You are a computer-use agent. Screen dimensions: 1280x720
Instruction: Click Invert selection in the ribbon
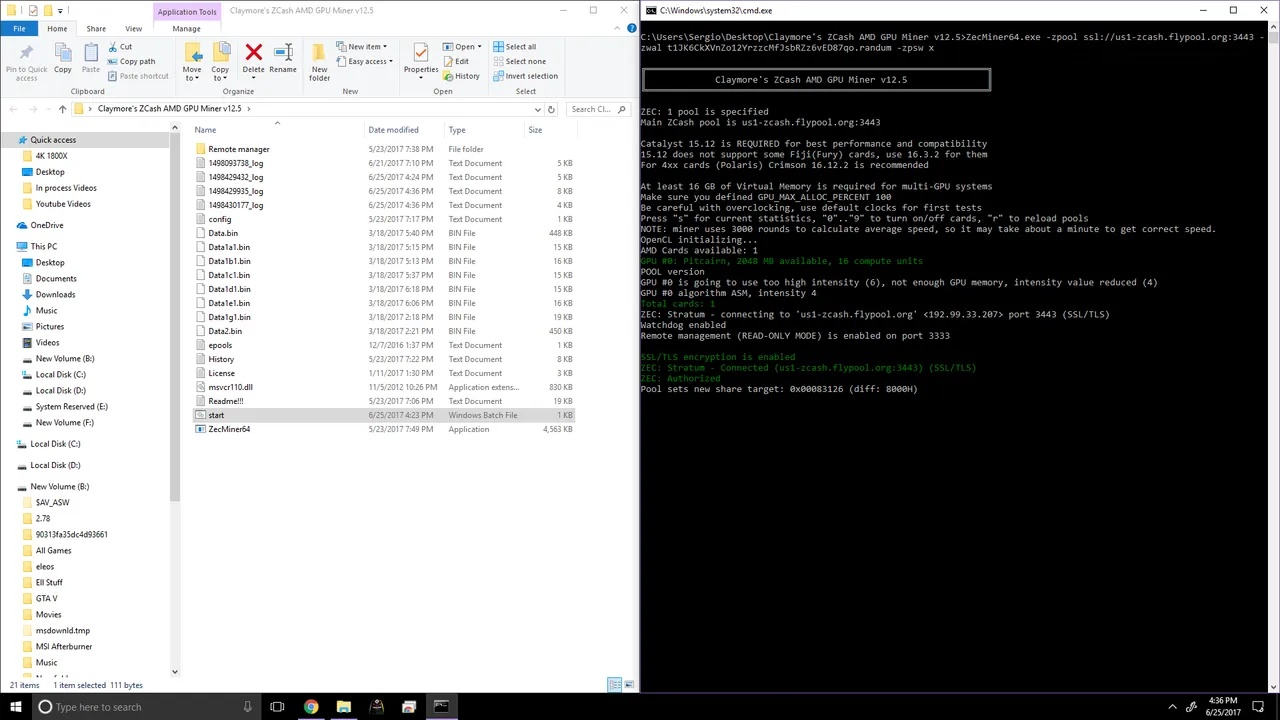[525, 76]
